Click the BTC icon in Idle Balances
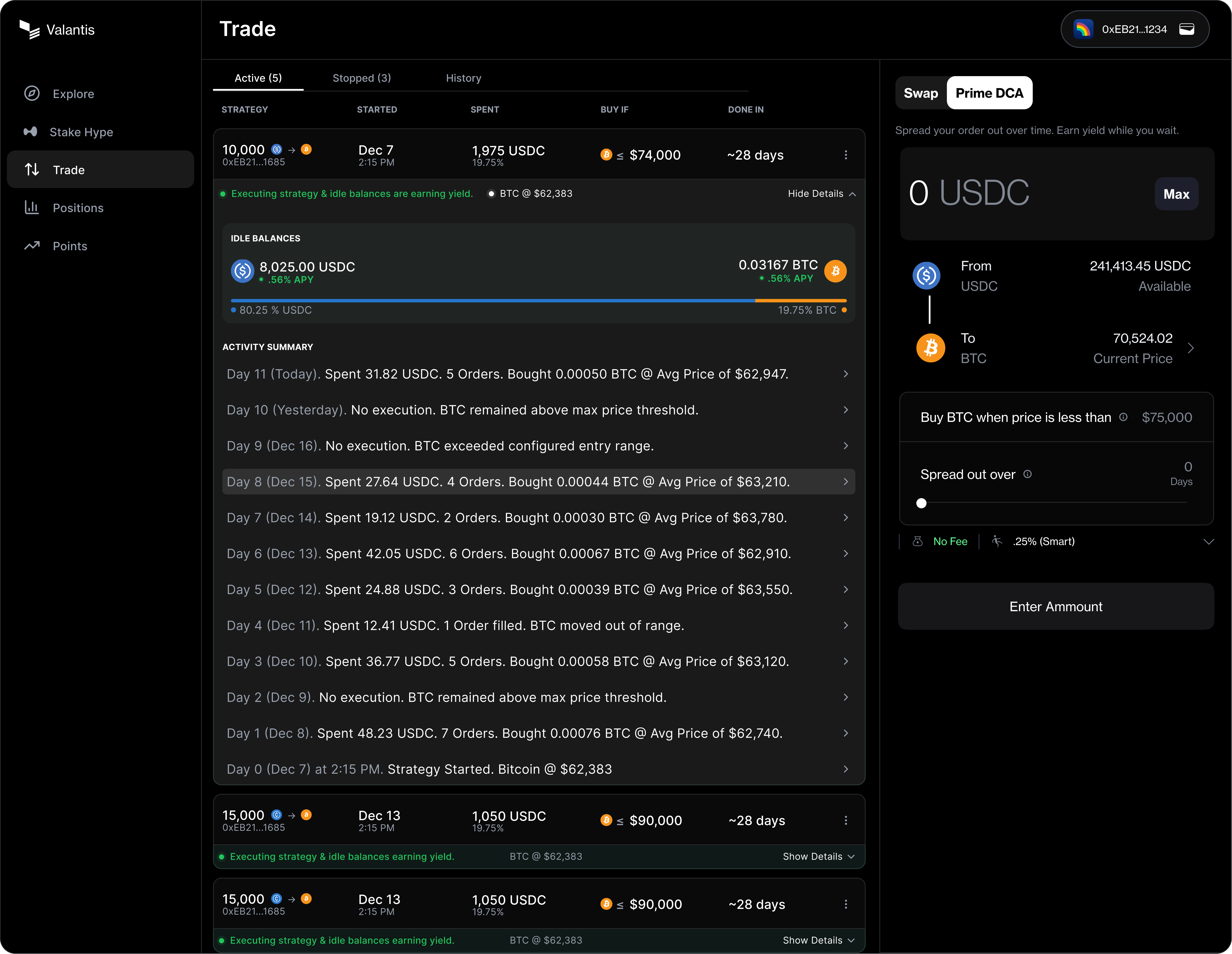The image size is (1232, 954). pos(835,271)
